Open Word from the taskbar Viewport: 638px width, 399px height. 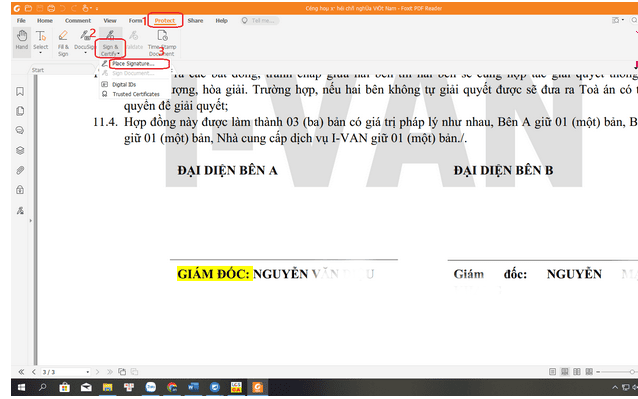(x=193, y=388)
